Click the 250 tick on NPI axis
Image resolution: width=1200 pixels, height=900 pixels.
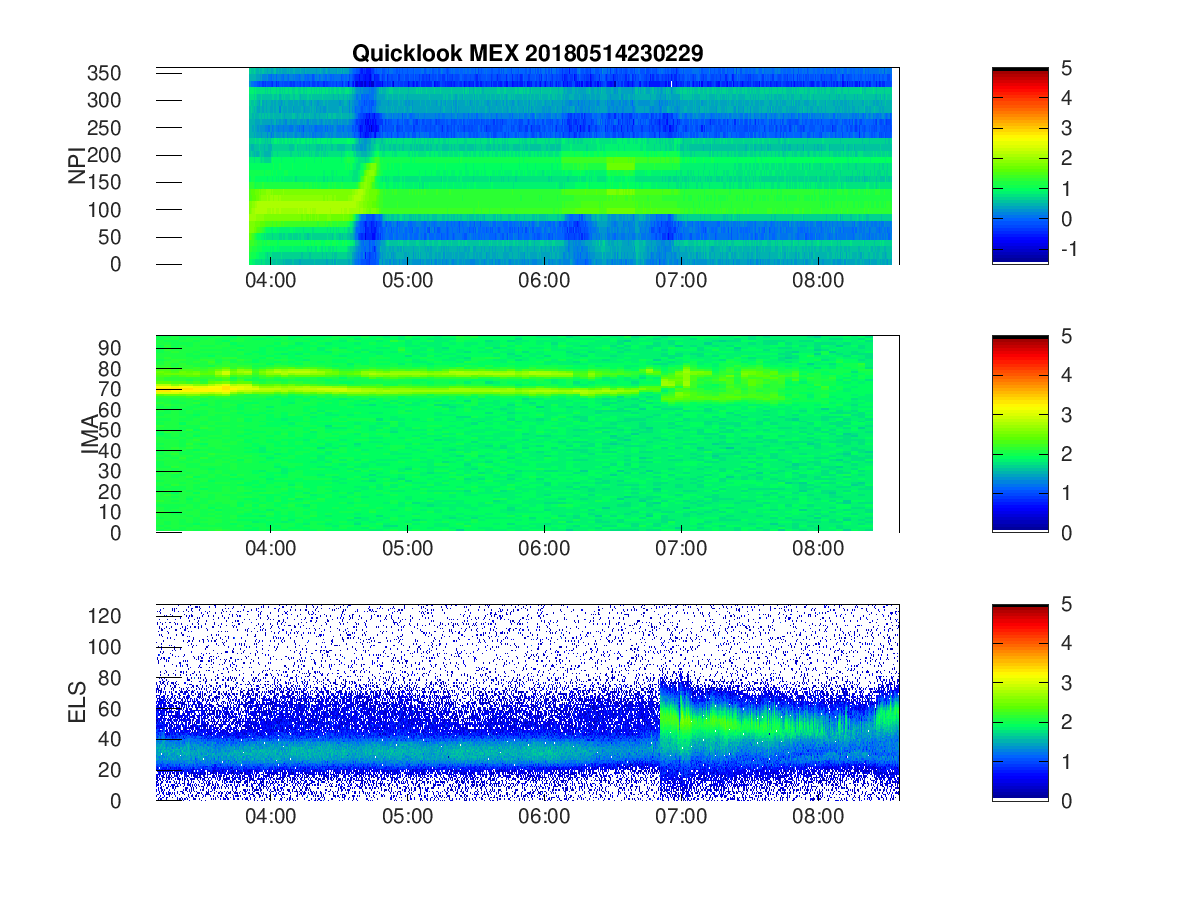104,128
